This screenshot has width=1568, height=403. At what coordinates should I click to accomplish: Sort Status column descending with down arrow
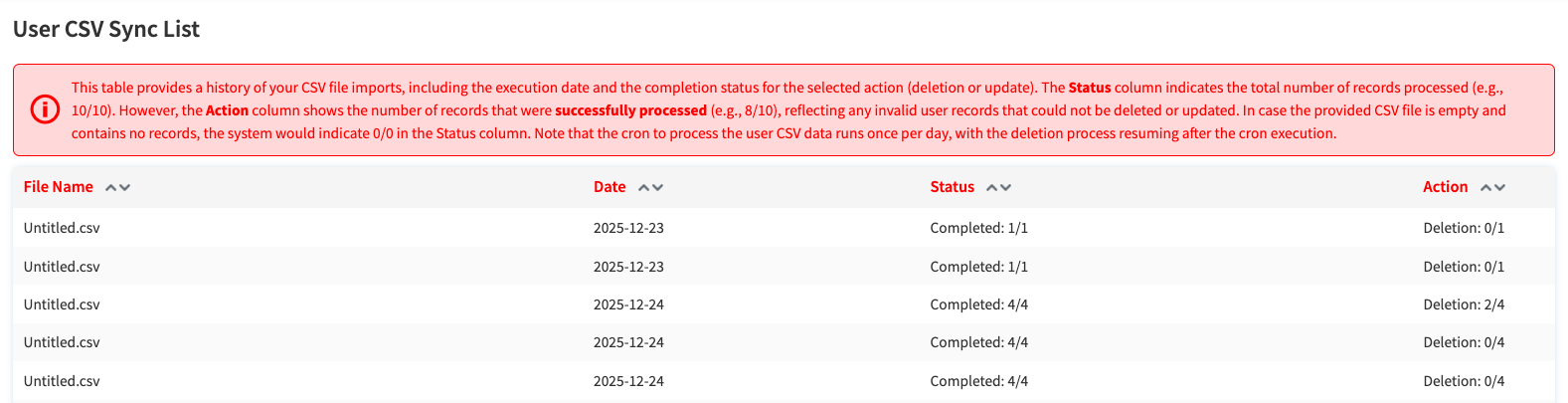tap(1005, 187)
